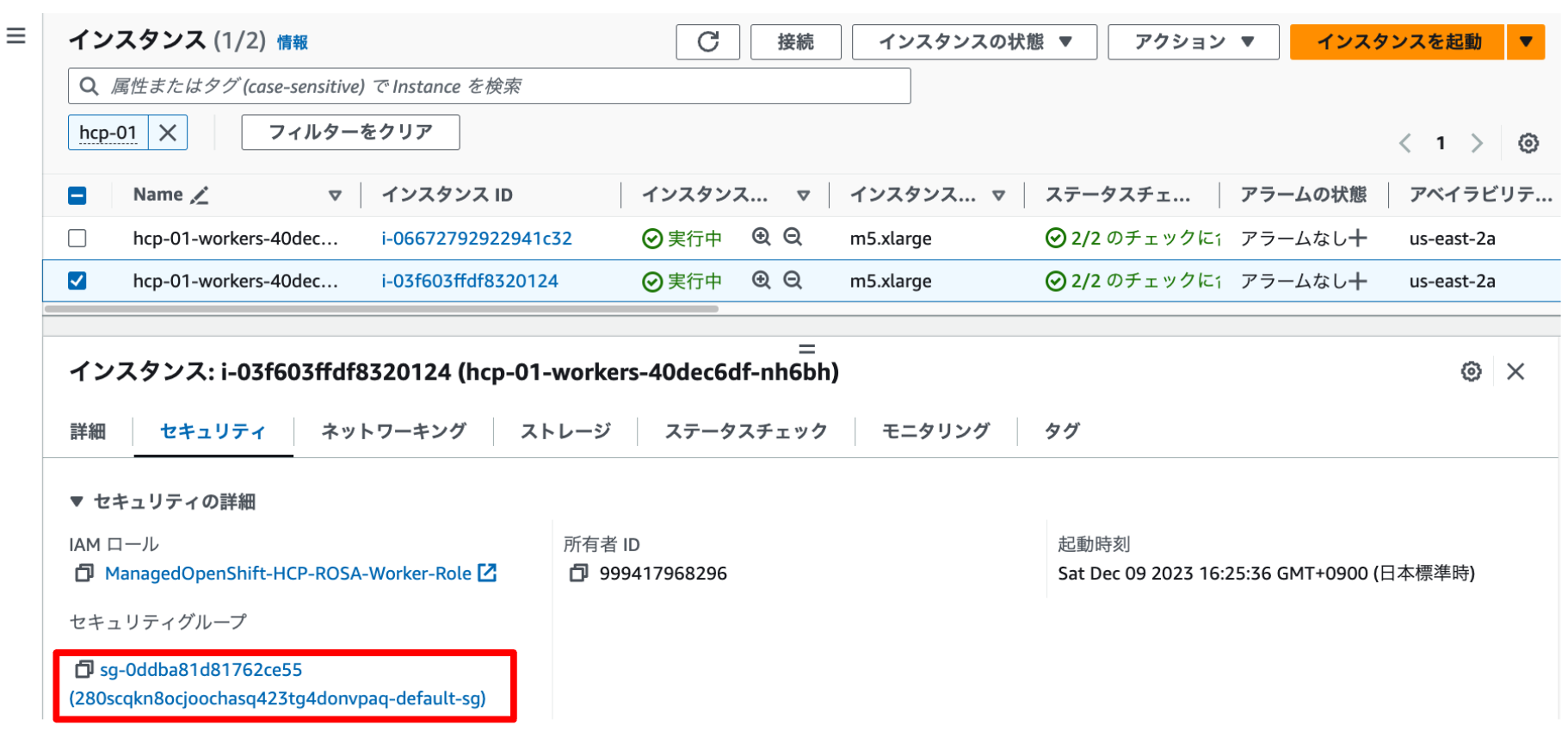
Task: Switch to the ネットワーキング tab
Action: tap(393, 431)
